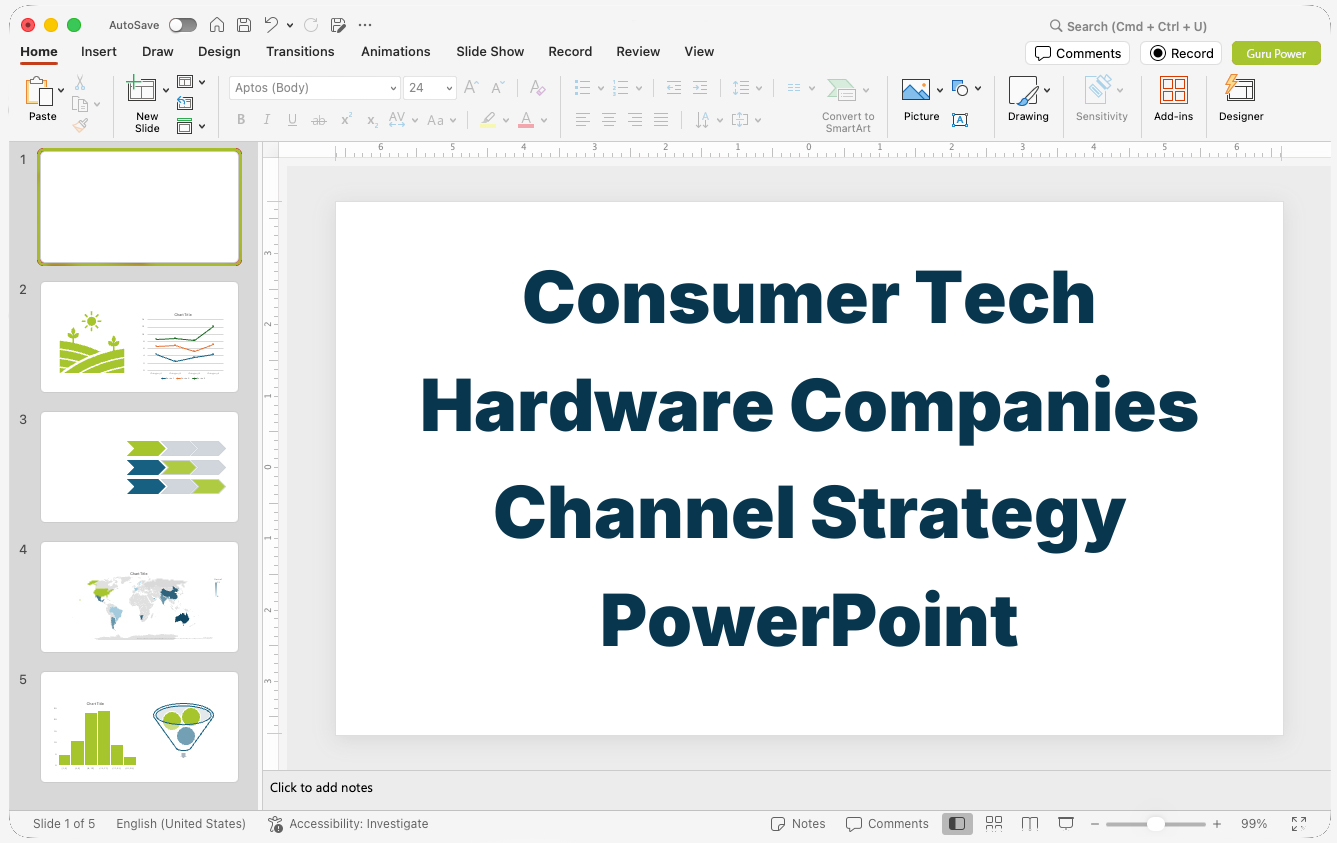
Task: Click the Comments button at top right
Action: pyautogui.click(x=1078, y=53)
